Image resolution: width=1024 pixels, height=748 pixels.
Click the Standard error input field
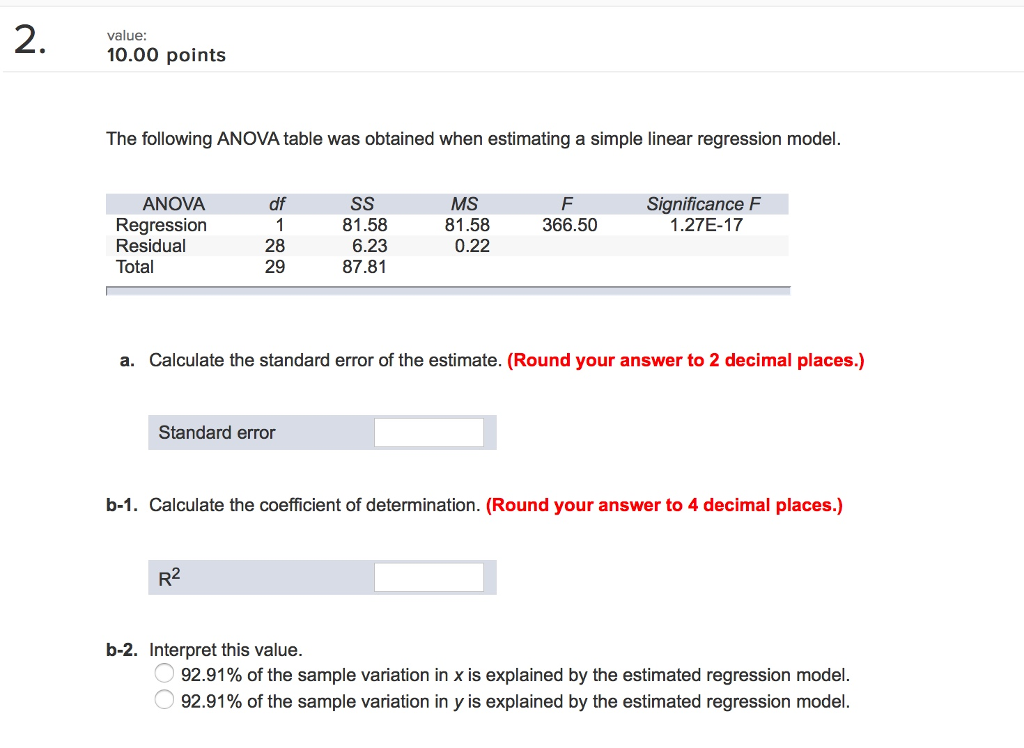(428, 432)
